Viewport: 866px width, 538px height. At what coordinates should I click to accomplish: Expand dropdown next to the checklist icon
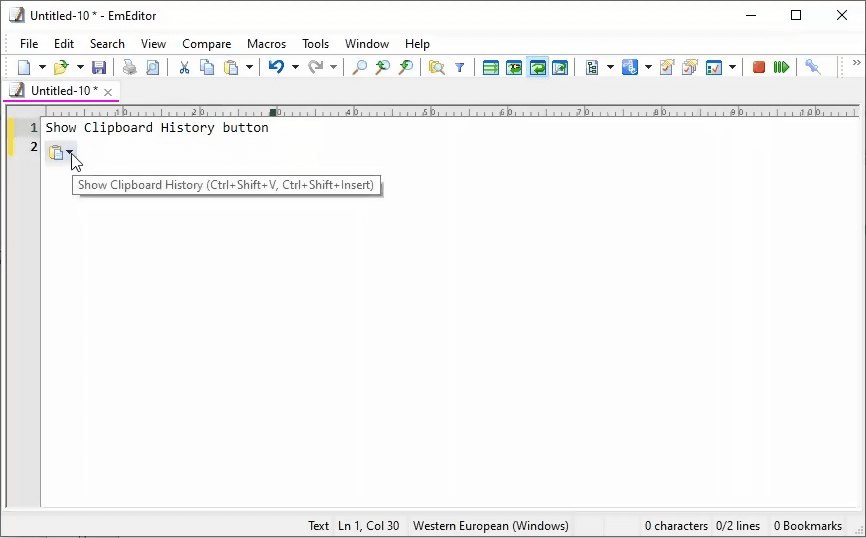(732, 67)
